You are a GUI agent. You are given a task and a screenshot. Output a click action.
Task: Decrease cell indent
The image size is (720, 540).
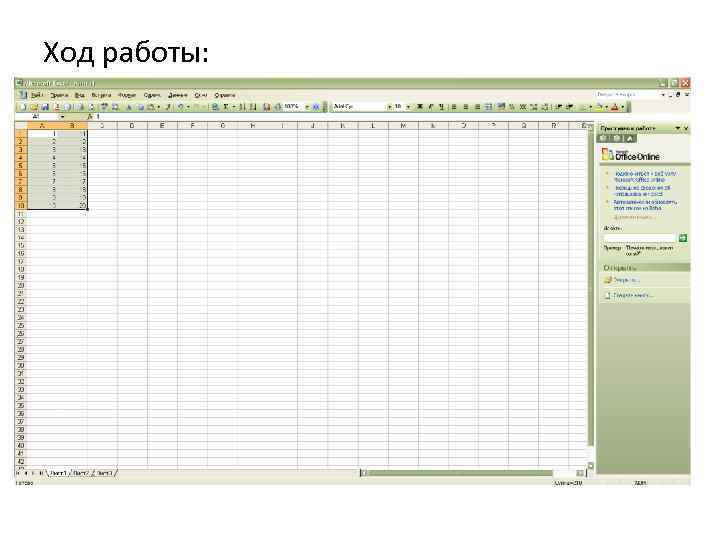[x=559, y=107]
